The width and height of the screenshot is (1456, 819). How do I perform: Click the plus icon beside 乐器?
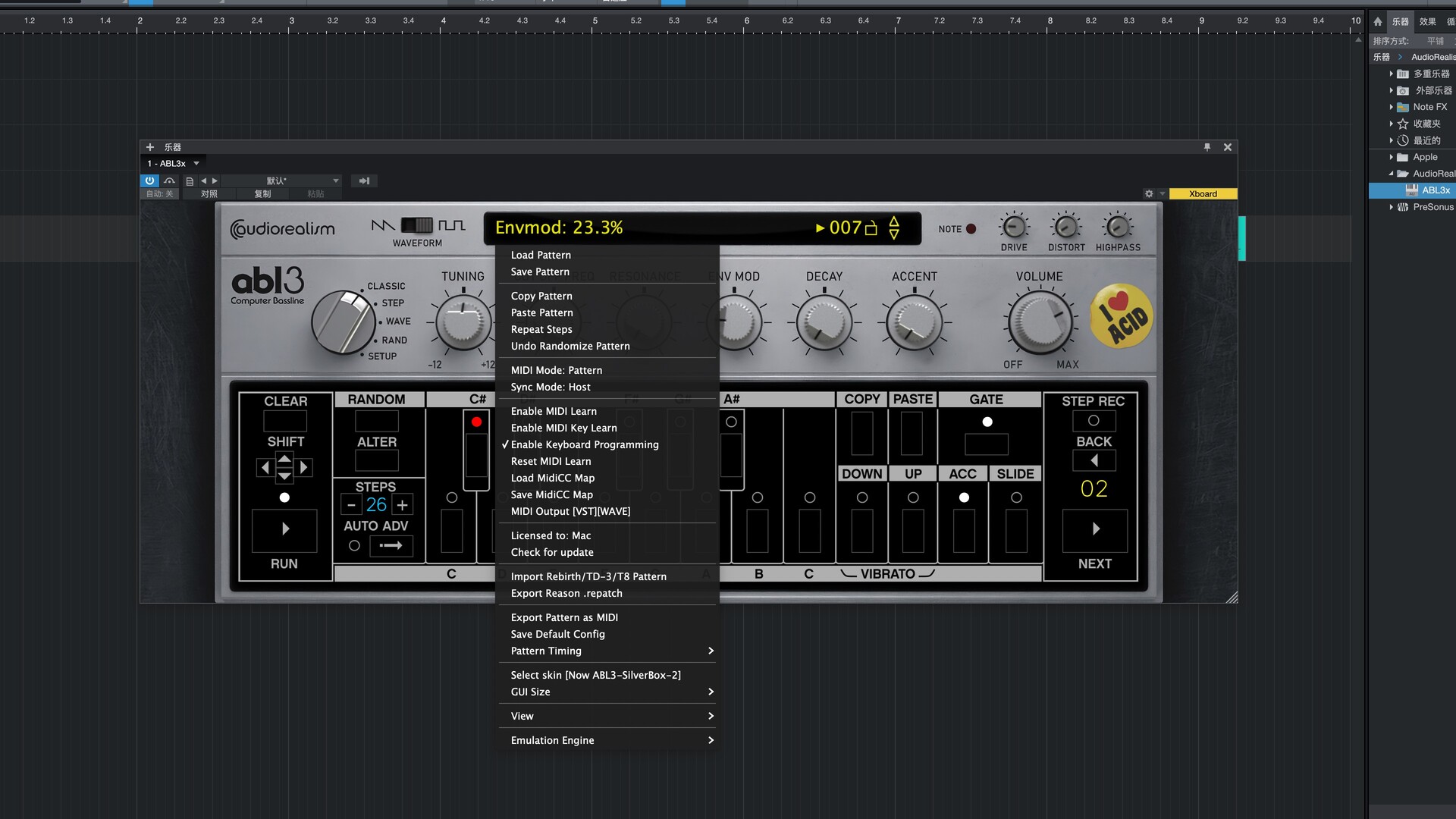(x=150, y=147)
